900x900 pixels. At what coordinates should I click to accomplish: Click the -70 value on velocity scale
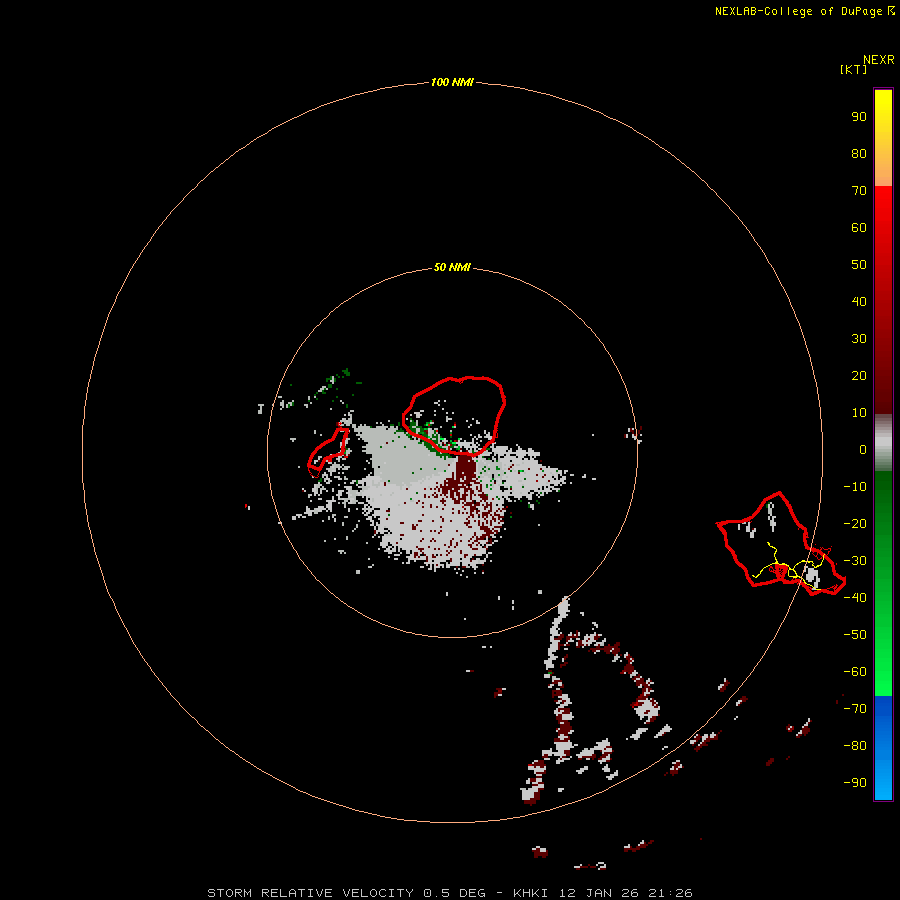click(x=855, y=709)
